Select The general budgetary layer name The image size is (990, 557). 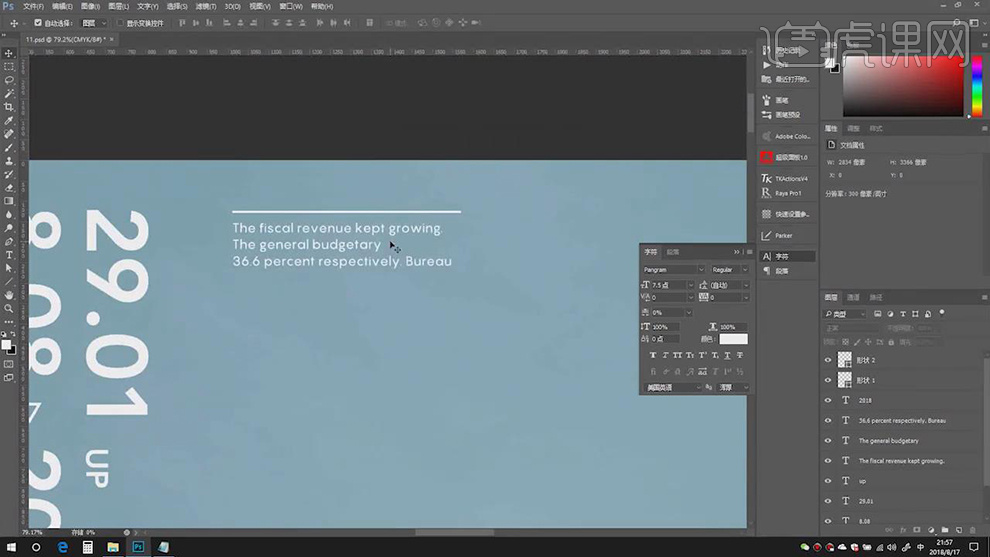[x=888, y=441]
